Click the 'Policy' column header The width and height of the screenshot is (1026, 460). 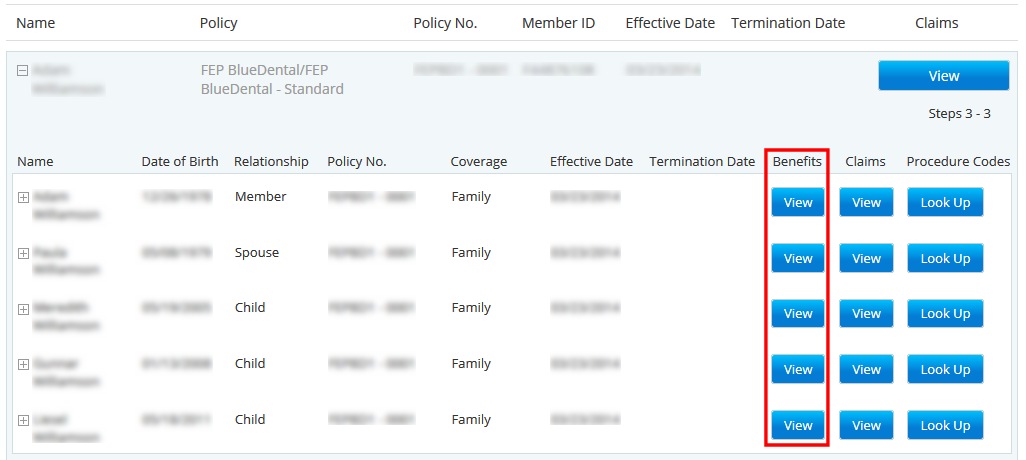(x=219, y=24)
